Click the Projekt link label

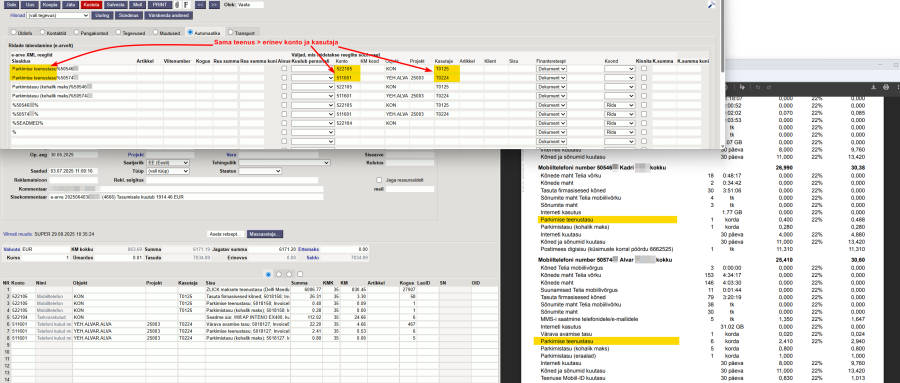pyautogui.click(x=135, y=154)
